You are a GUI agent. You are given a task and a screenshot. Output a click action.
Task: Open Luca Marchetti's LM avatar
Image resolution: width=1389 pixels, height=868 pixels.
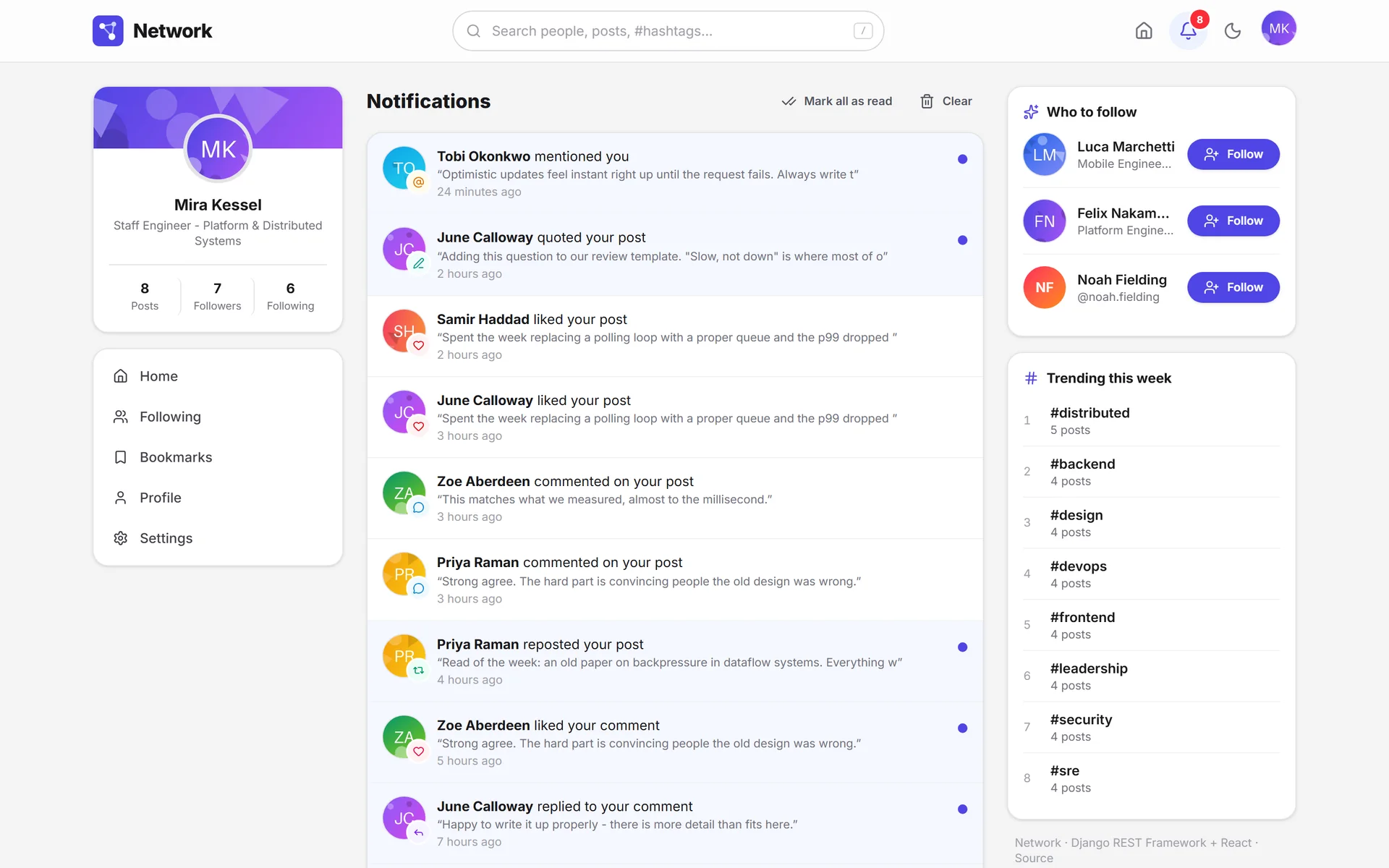1044,154
